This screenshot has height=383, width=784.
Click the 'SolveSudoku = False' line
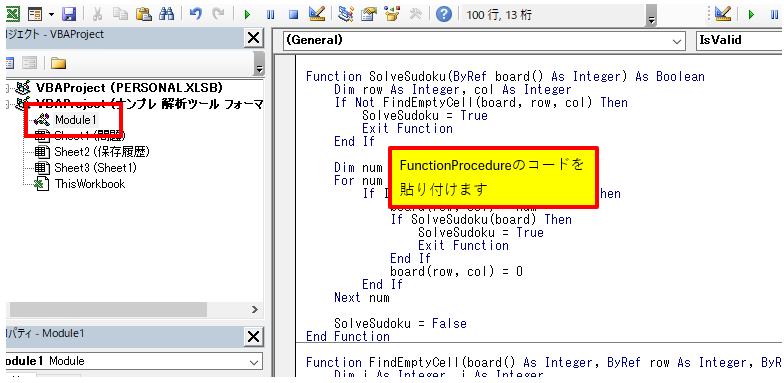400,324
